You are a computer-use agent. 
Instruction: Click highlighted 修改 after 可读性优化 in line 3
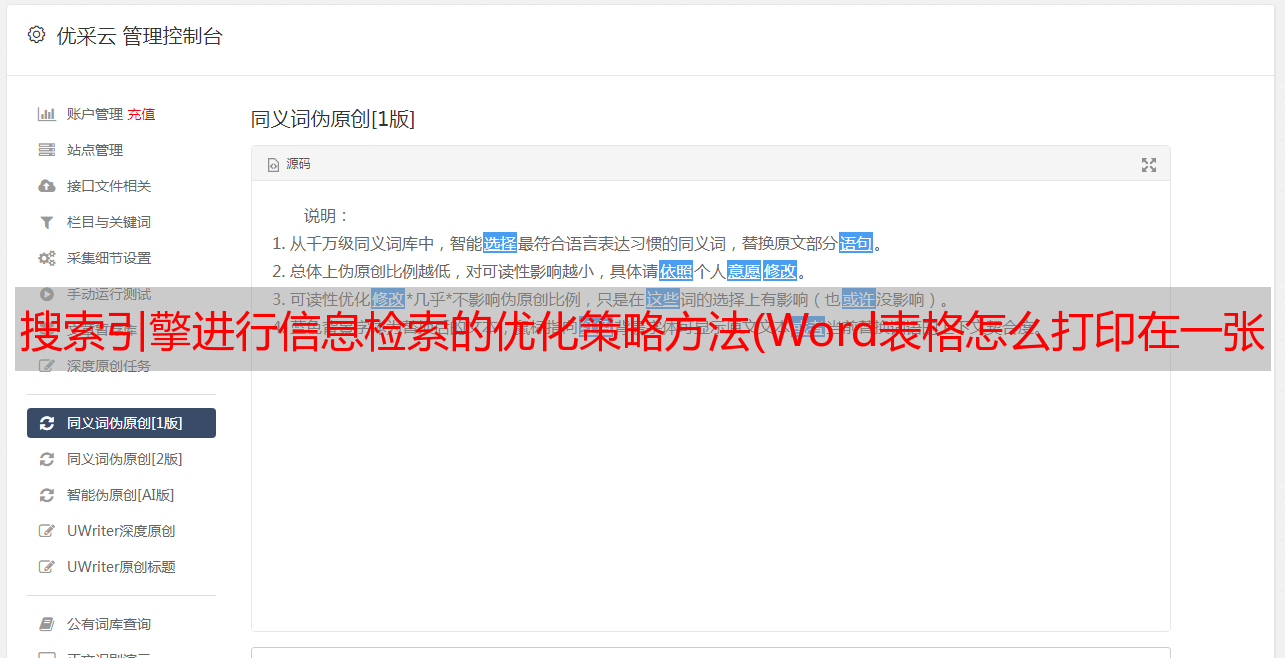388,299
